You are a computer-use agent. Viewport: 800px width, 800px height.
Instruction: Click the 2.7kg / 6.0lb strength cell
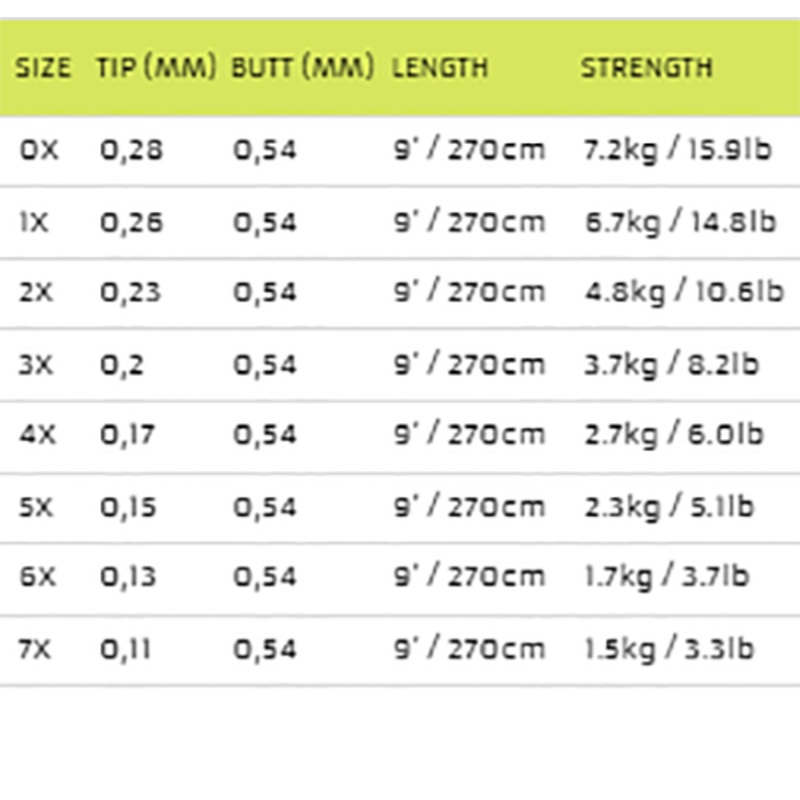tap(673, 435)
